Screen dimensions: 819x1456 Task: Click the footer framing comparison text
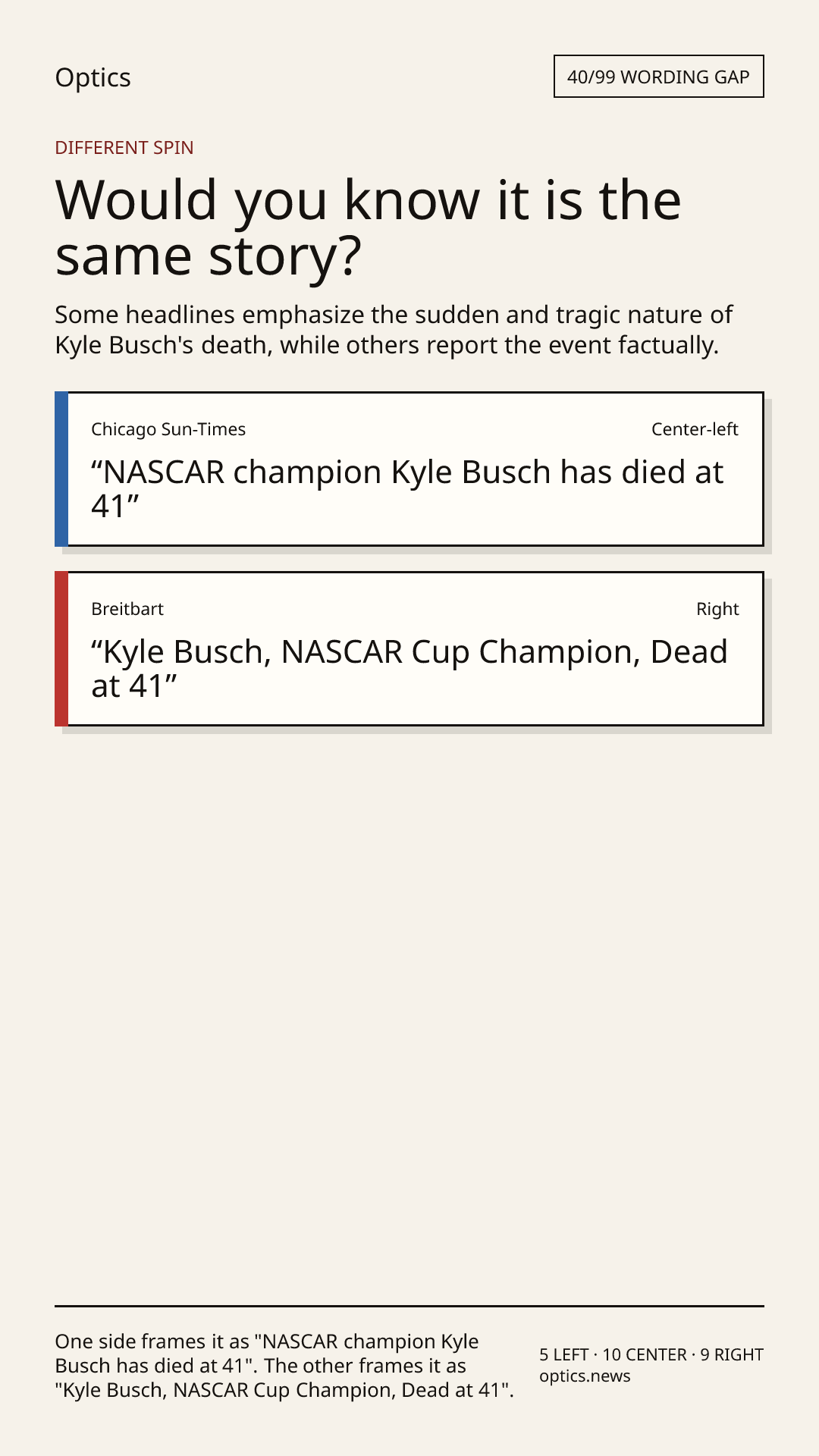[284, 1366]
